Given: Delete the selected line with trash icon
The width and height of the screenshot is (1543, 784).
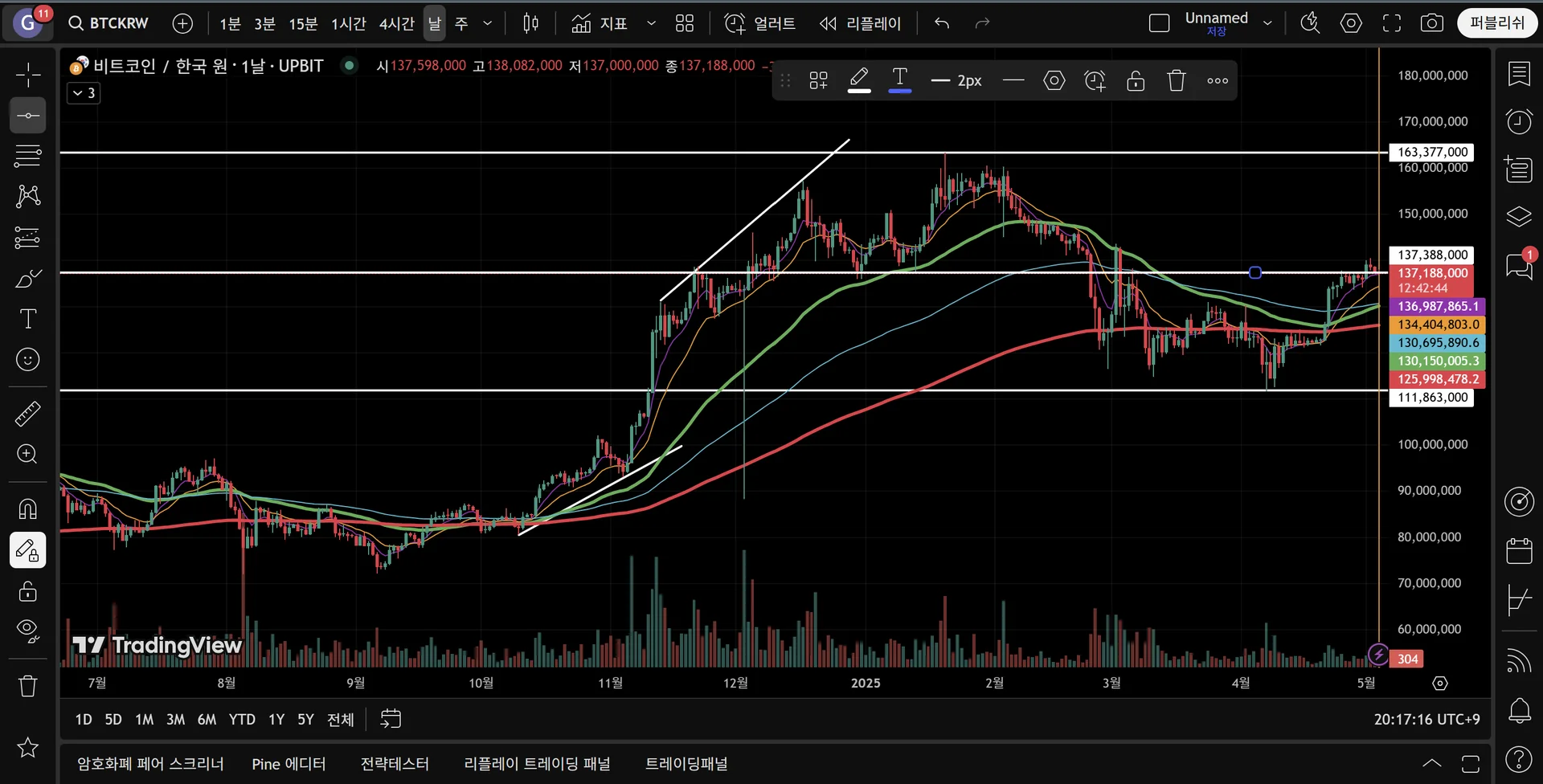Looking at the screenshot, I should tap(1177, 80).
